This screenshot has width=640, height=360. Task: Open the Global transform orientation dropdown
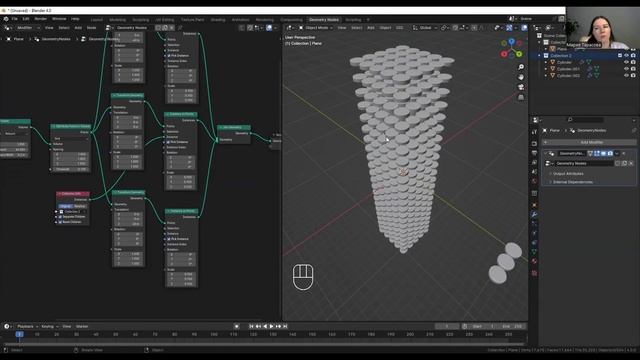point(425,28)
